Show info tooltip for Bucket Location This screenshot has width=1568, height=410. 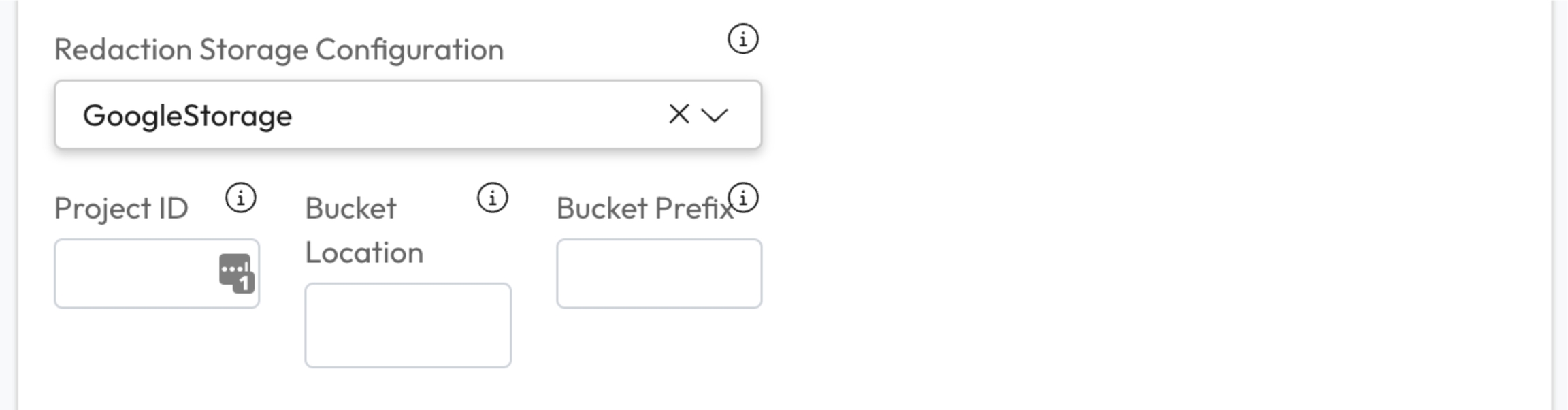tap(492, 198)
